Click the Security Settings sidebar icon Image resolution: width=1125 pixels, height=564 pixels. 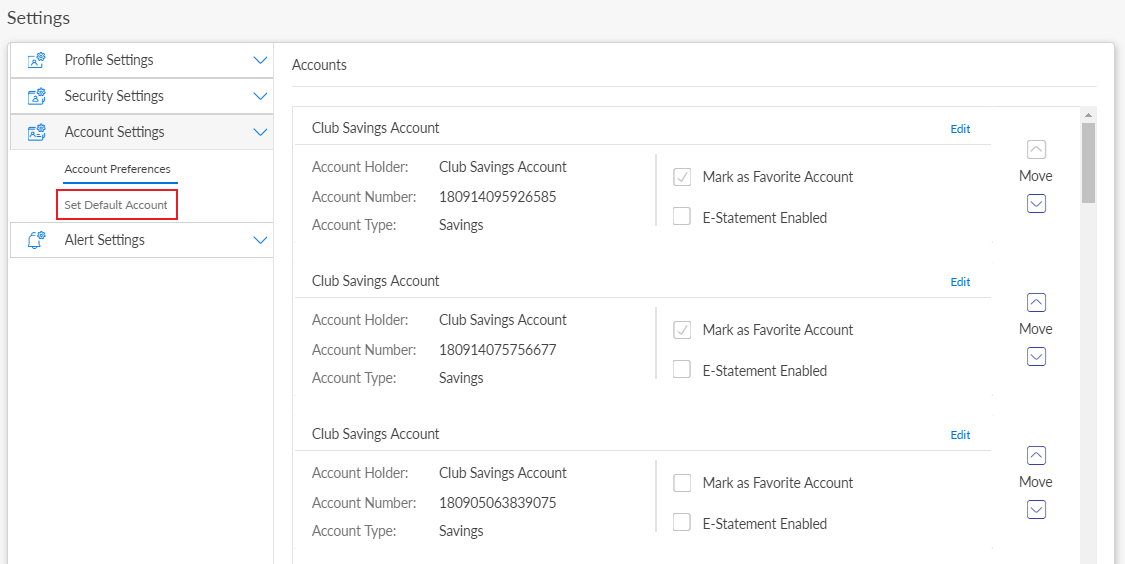[36, 96]
